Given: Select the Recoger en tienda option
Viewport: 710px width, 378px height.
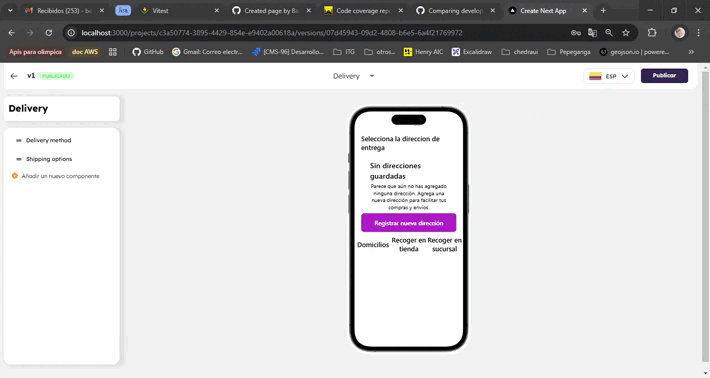Looking at the screenshot, I should 409,244.
